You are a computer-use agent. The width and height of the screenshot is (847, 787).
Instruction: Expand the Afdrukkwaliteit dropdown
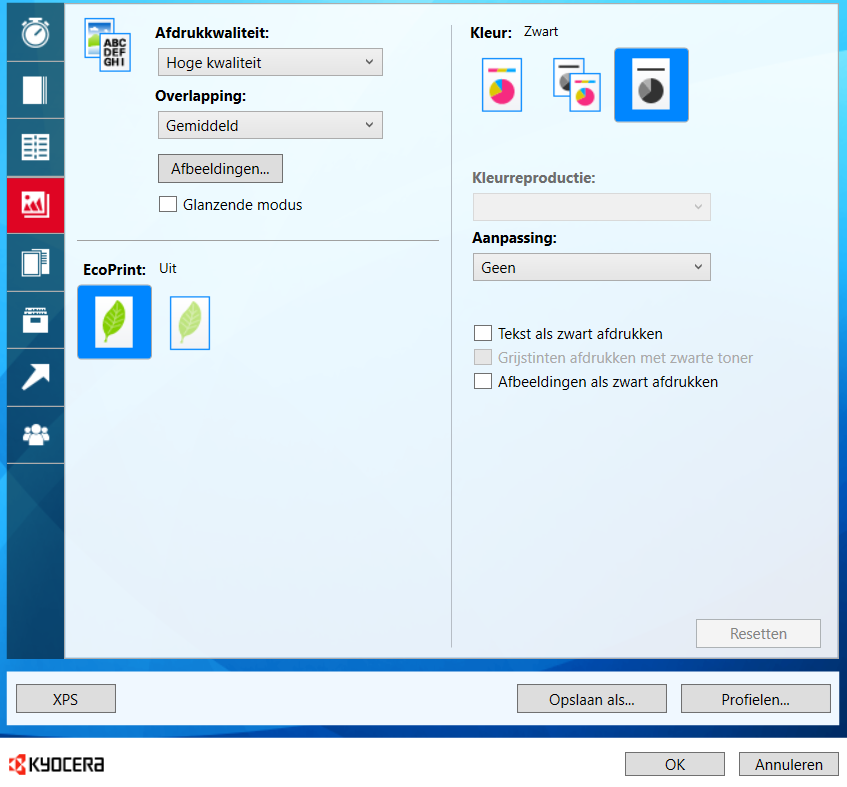[x=270, y=63]
